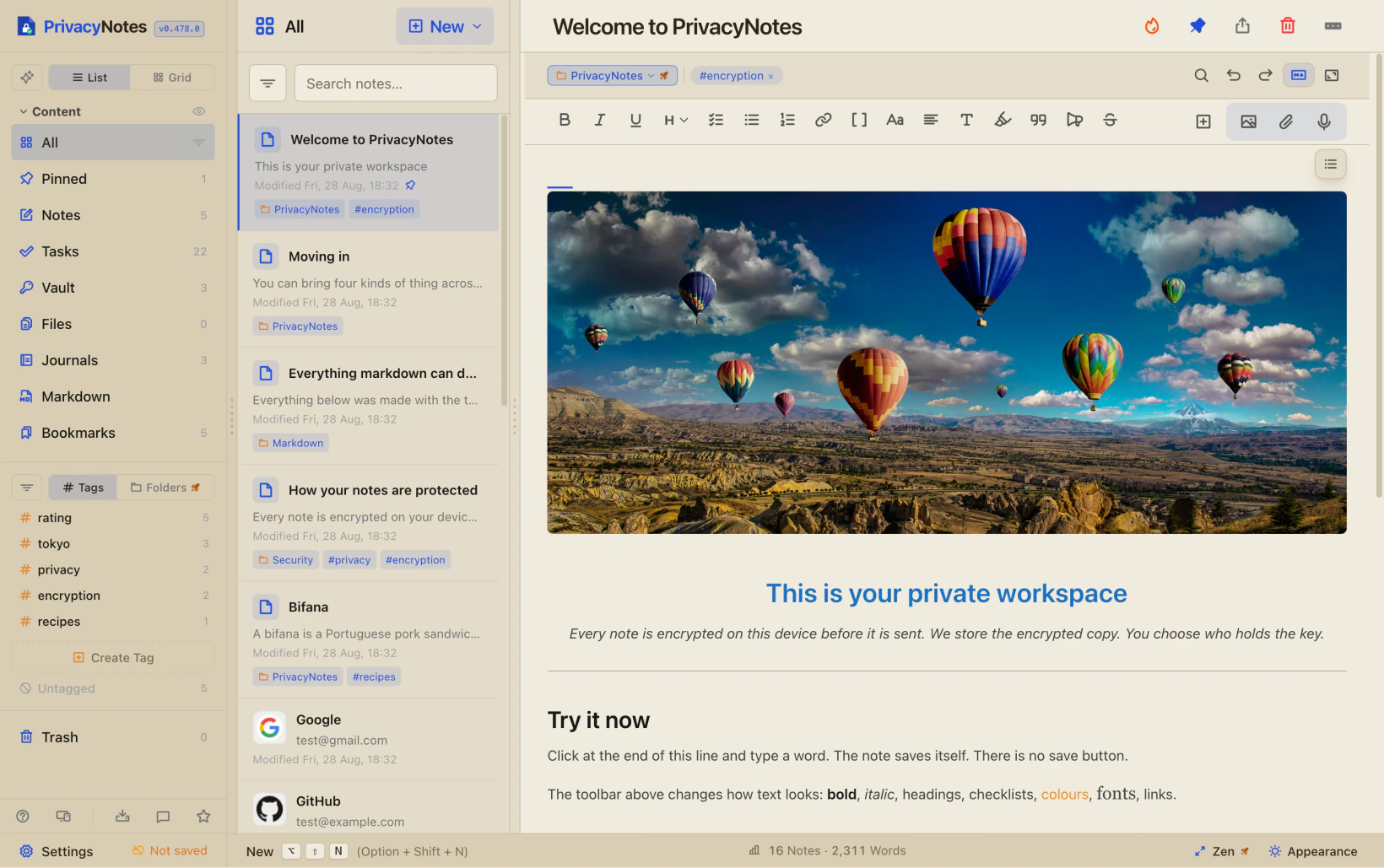Insert a blockquote
The width and height of the screenshot is (1384, 868).
(x=1038, y=120)
